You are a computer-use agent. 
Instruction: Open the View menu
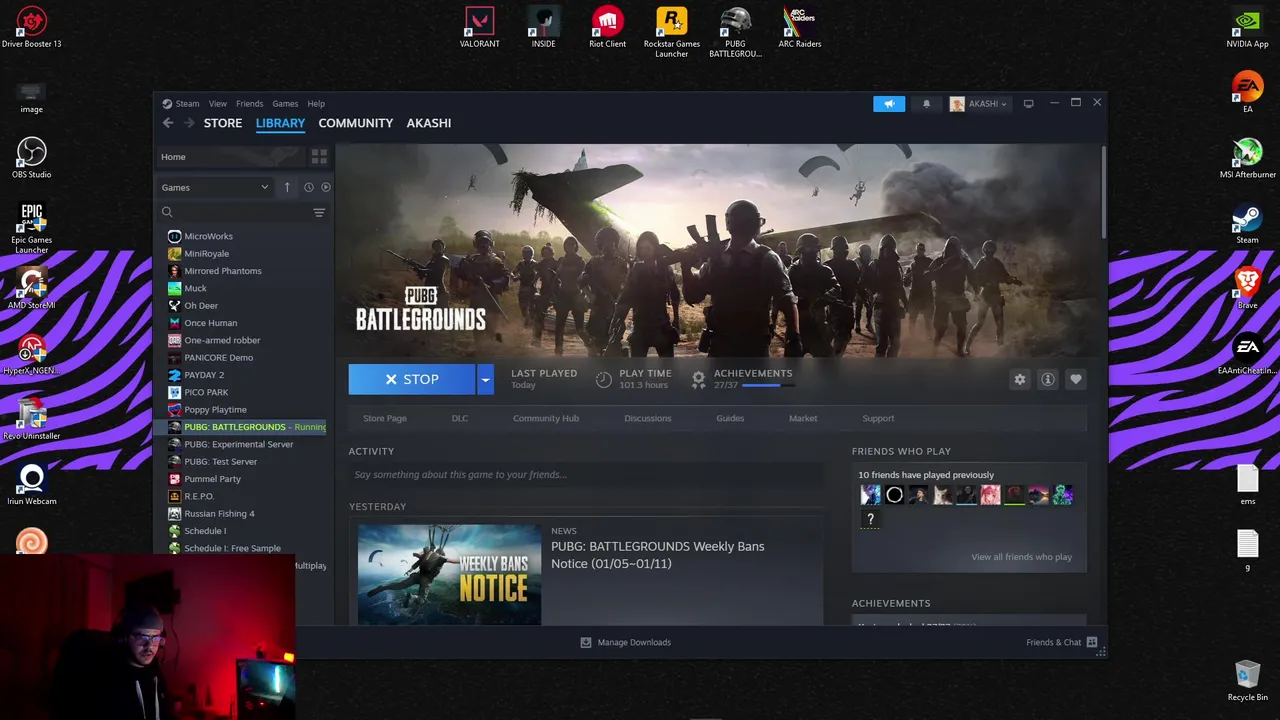pos(217,104)
